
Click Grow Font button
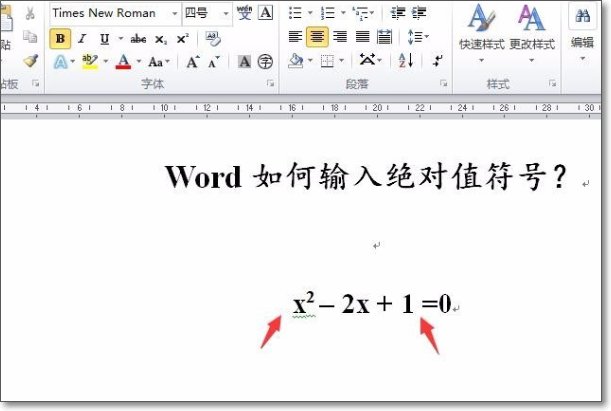[192, 62]
